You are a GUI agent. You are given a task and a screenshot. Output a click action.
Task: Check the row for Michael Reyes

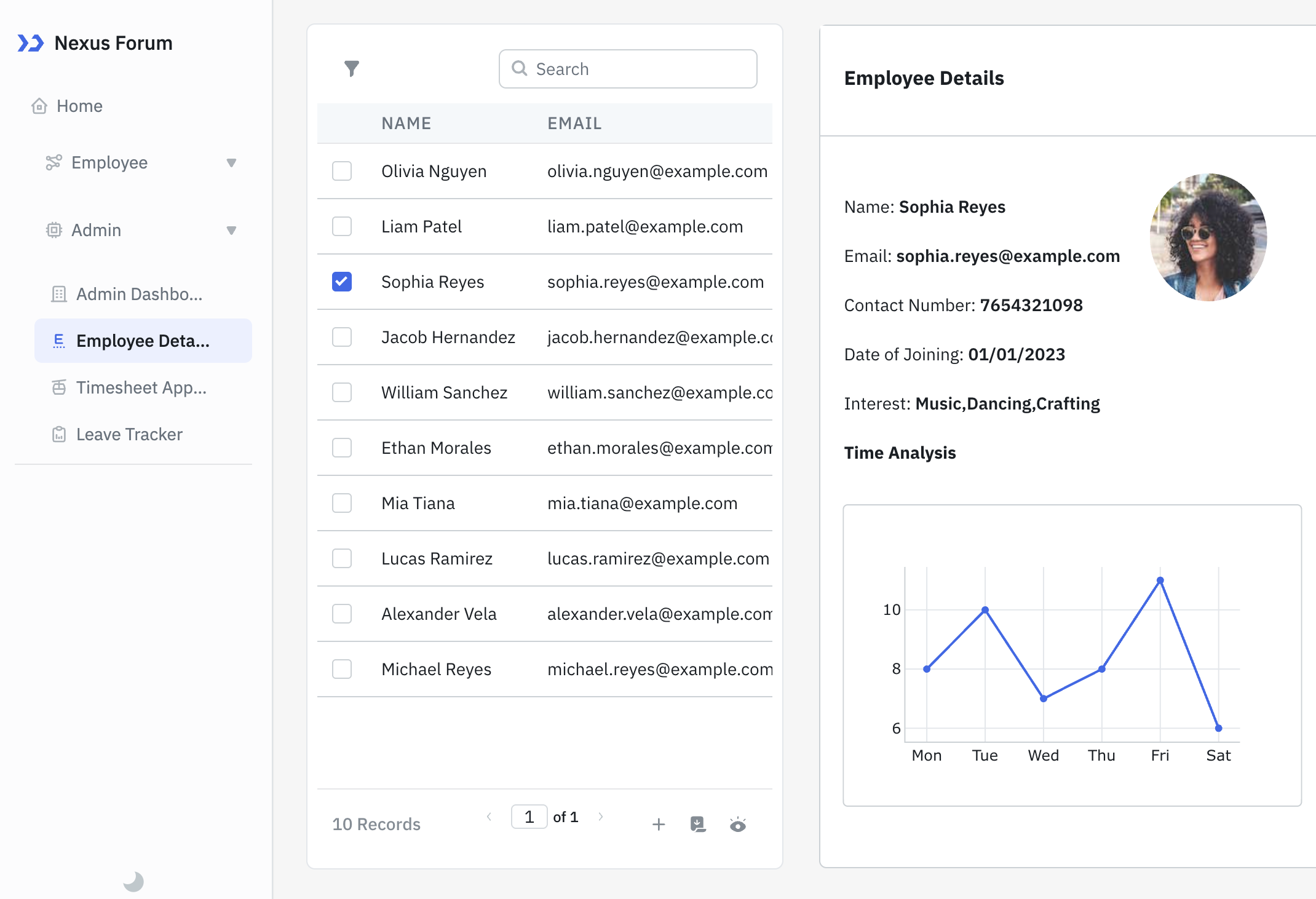341,669
